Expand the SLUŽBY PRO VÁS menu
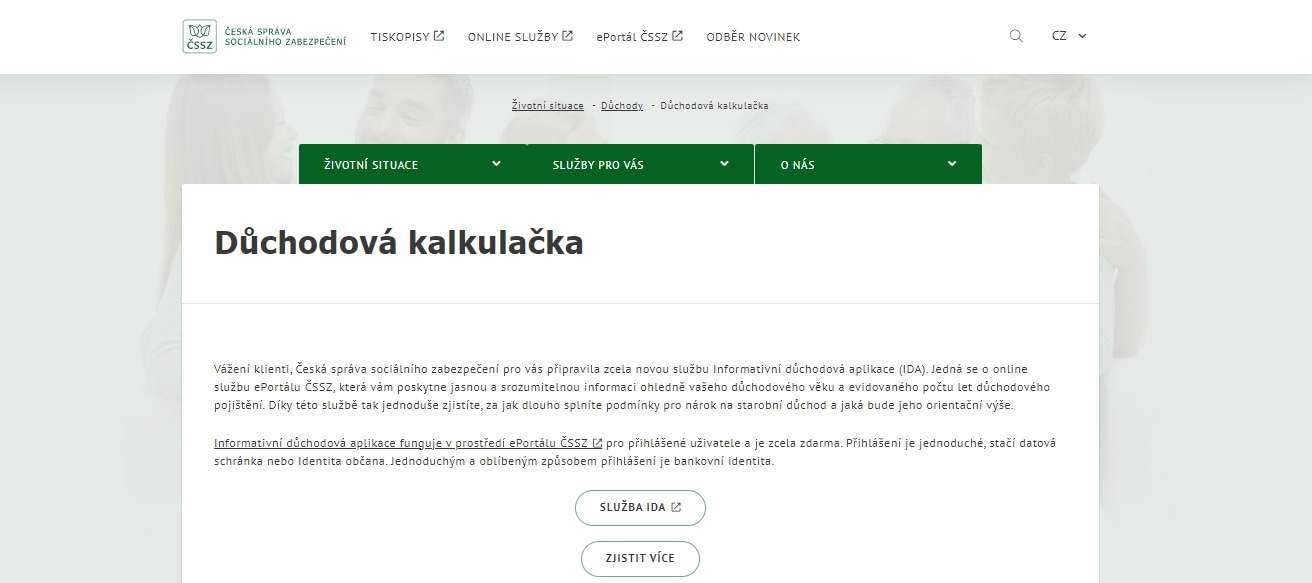This screenshot has width=1312, height=583. pos(640,164)
